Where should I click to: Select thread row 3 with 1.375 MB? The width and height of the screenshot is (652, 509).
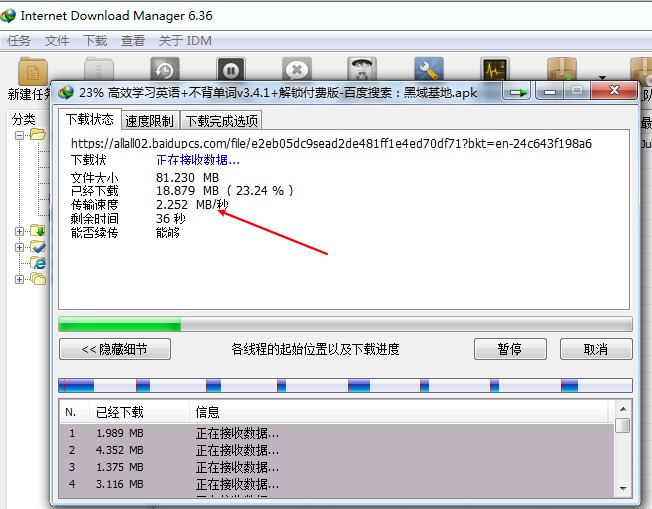(337, 467)
